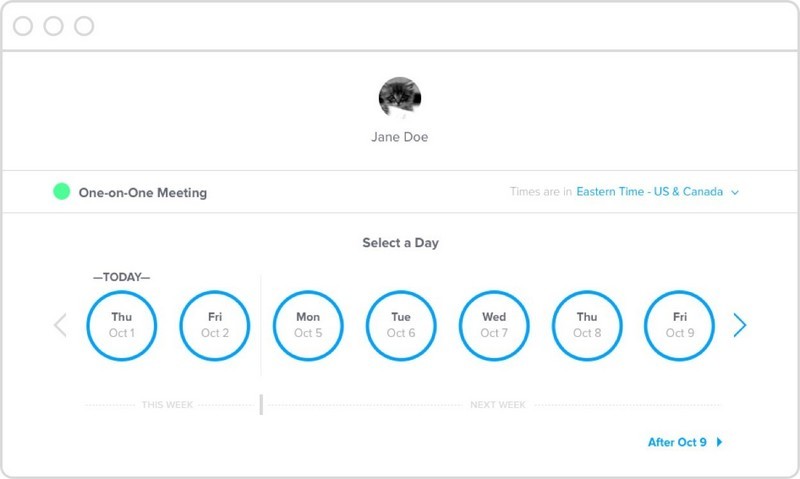Click the second window control circle
Screen dimensions: 800x479
click(x=53, y=26)
